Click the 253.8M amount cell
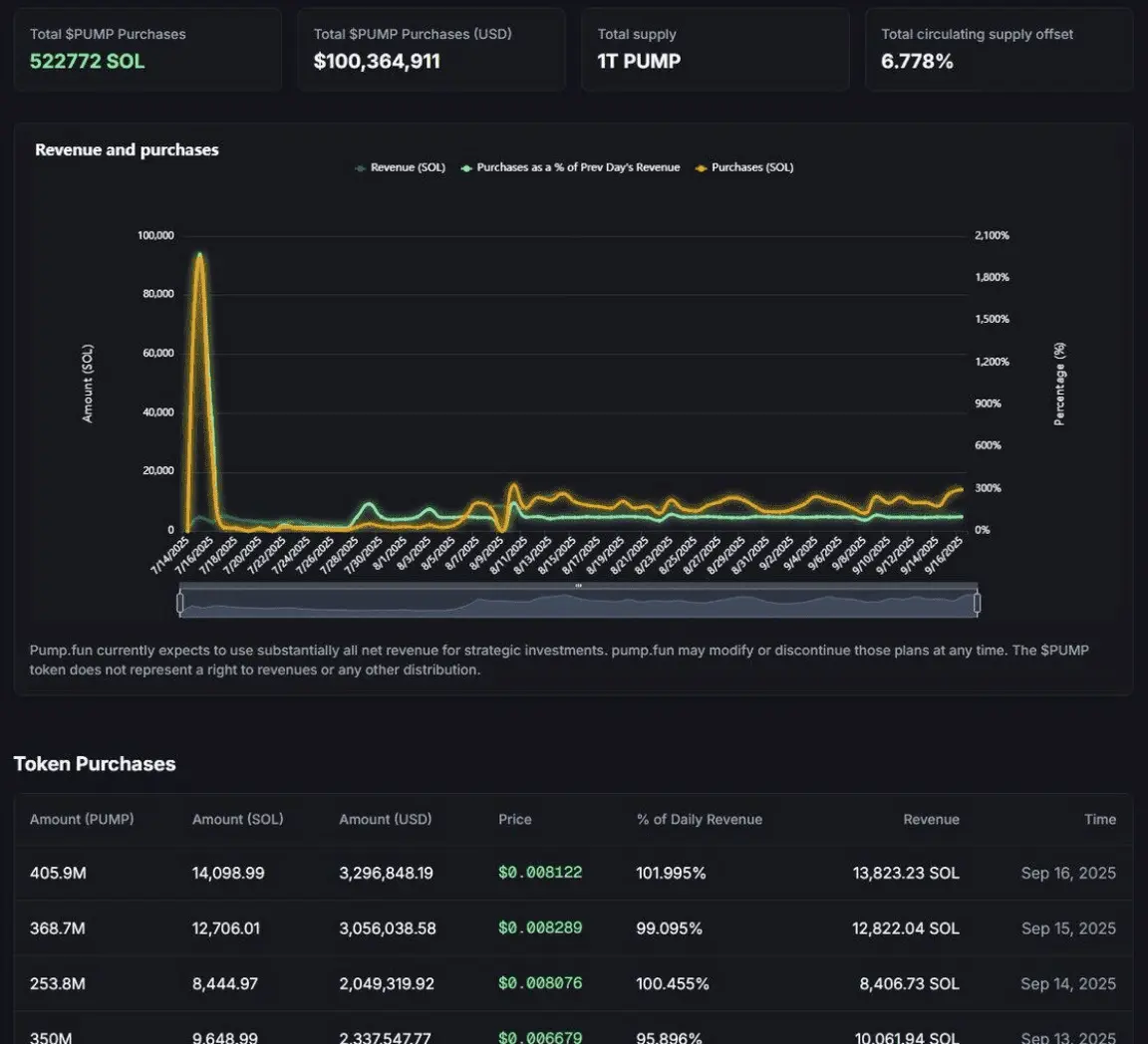 click(x=57, y=983)
